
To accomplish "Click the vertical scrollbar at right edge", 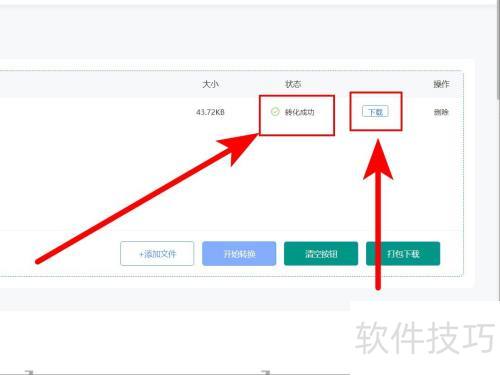I will (x=498, y=50).
